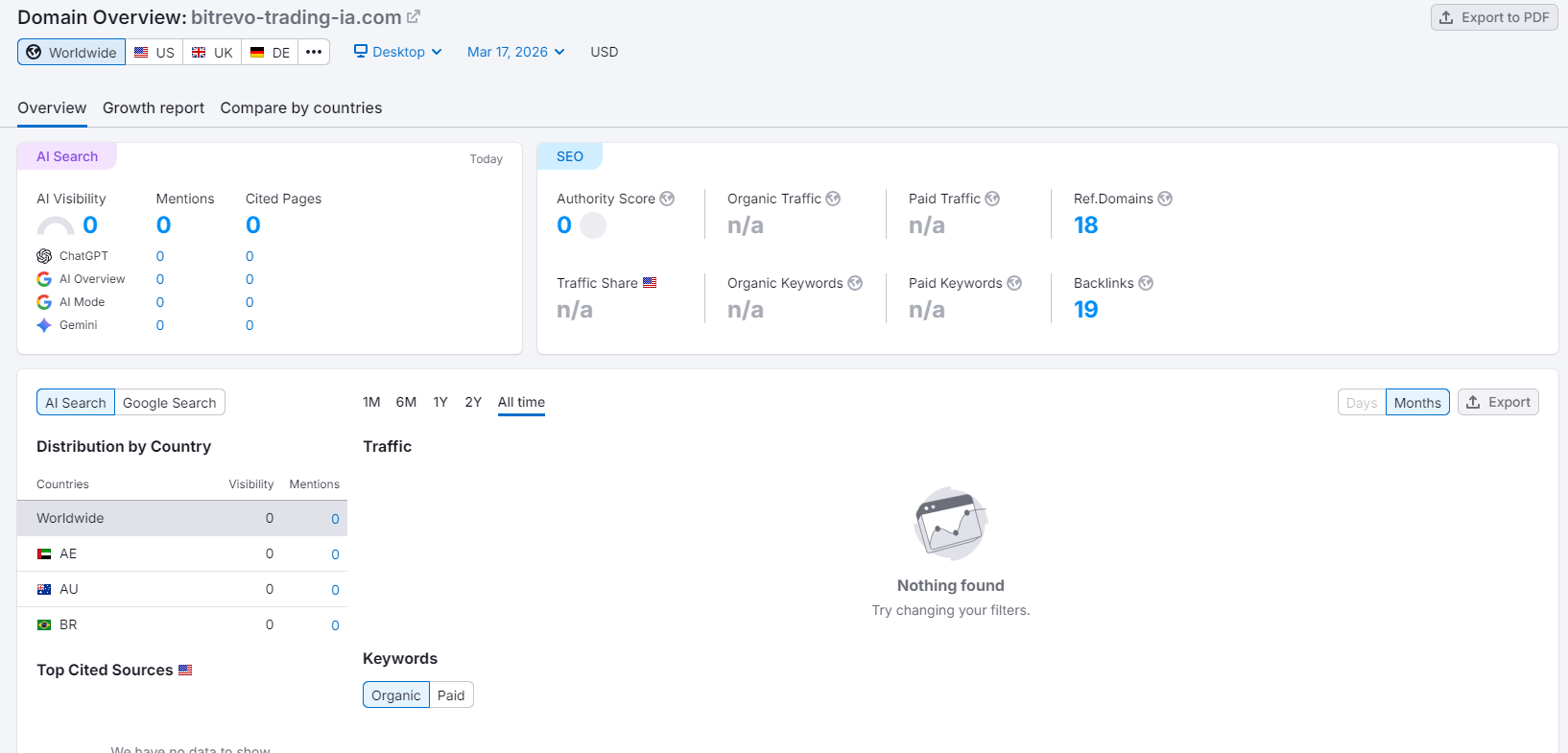Click Export to PDF button
Viewport: 1568px width, 753px height.
click(1494, 17)
